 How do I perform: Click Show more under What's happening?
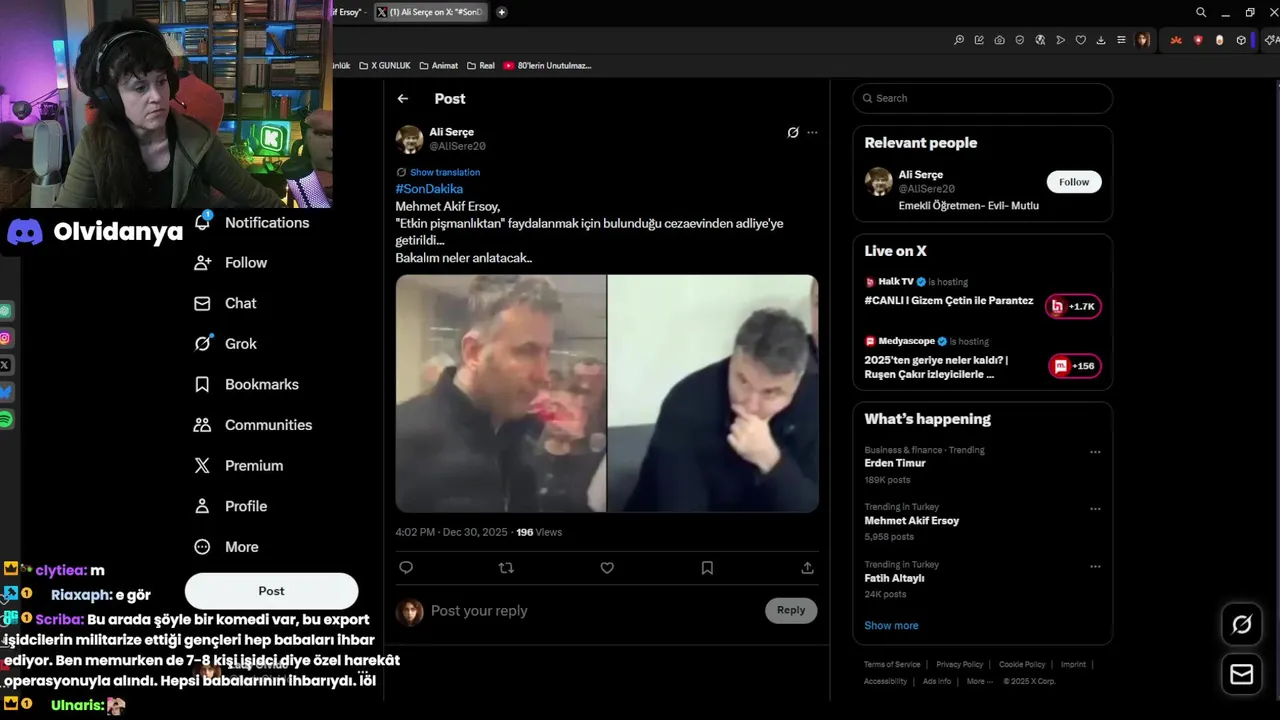(x=891, y=625)
